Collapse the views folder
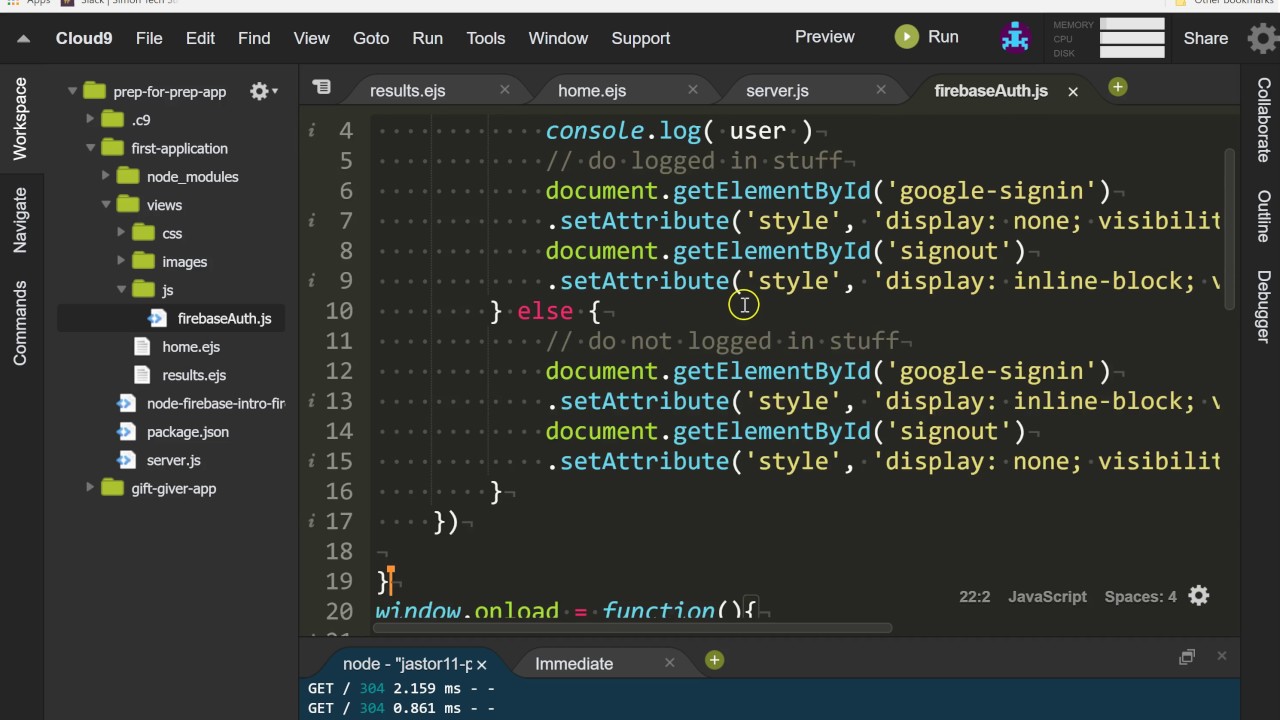1280x720 pixels. click(x=106, y=204)
